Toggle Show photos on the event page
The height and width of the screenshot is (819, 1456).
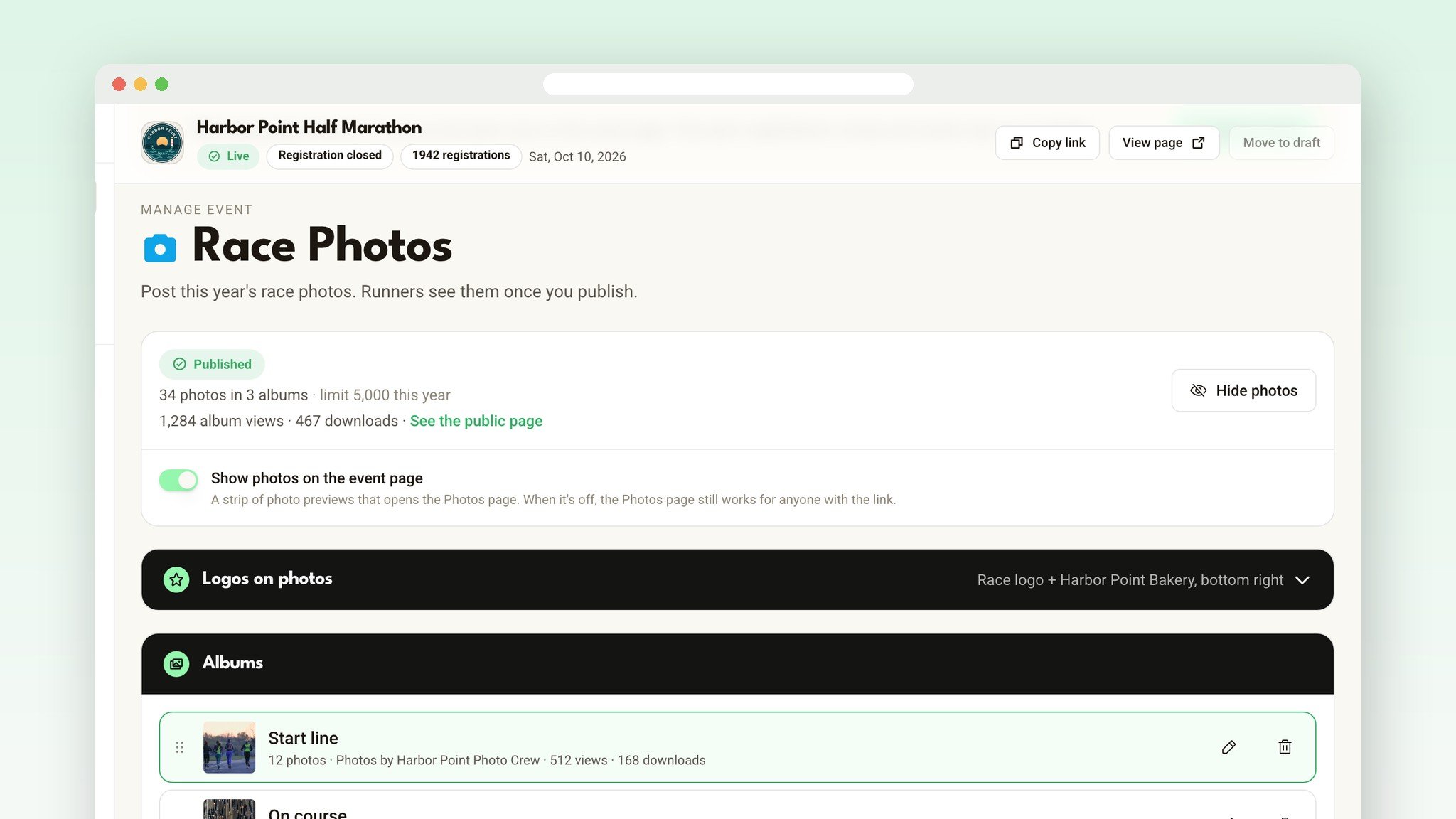(x=178, y=481)
